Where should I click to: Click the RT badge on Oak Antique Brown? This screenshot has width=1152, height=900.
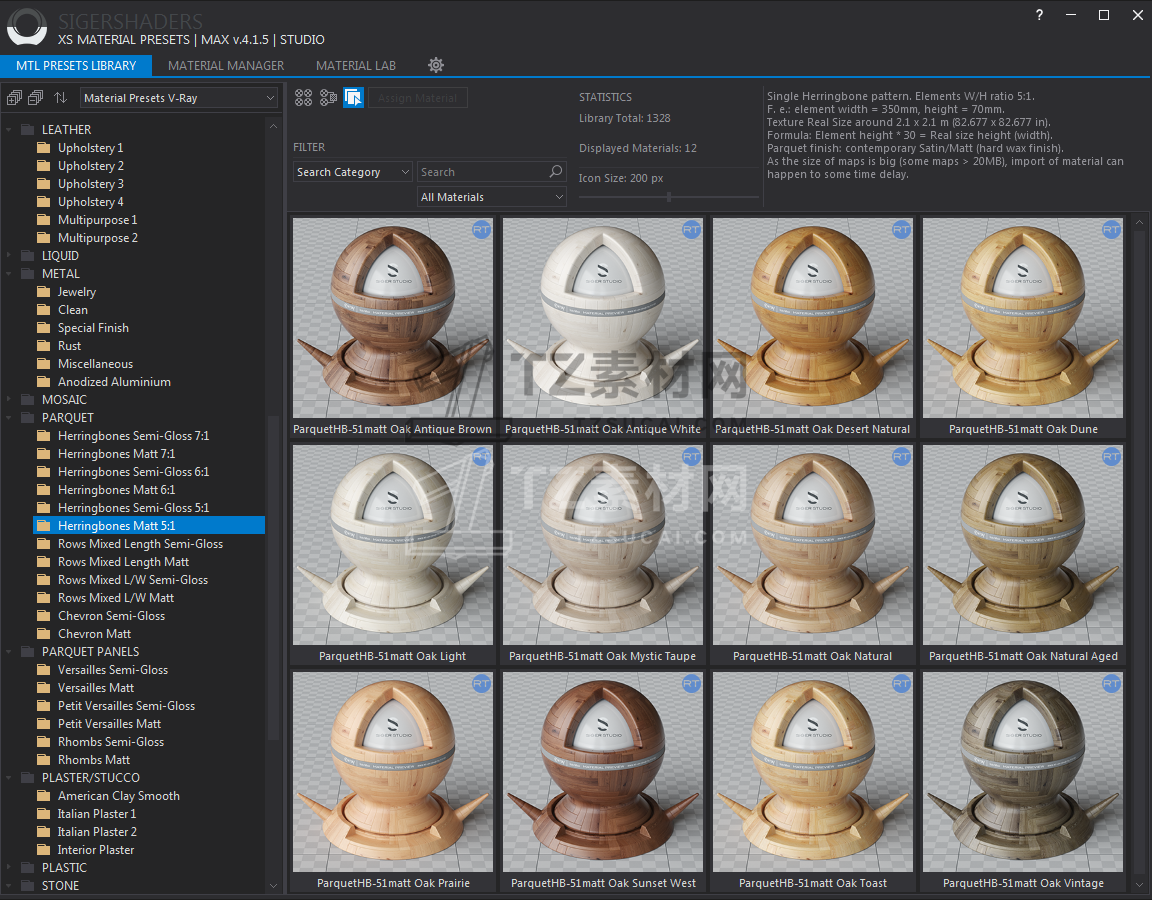click(x=481, y=230)
